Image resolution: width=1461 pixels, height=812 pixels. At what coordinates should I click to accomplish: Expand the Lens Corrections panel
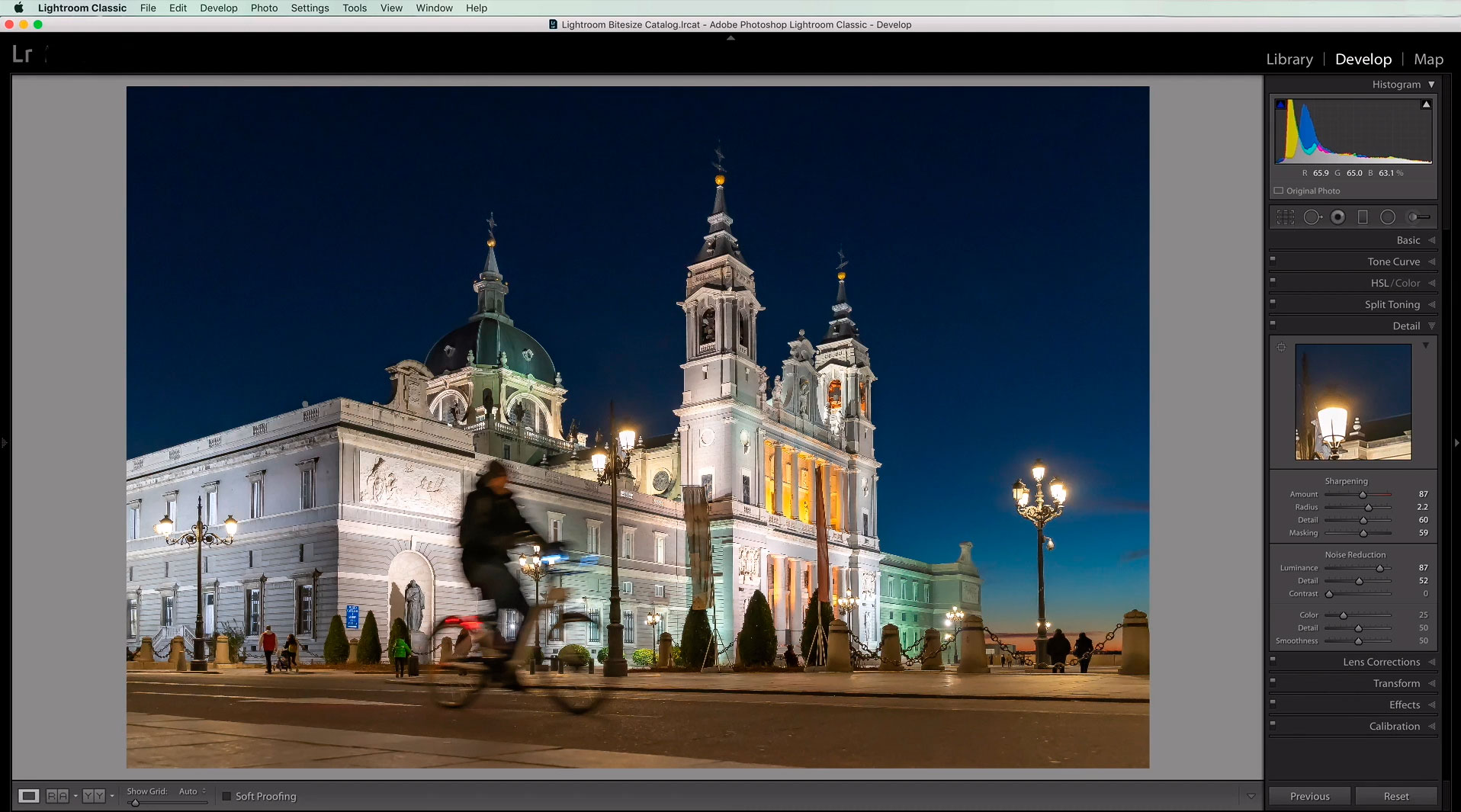click(1431, 662)
